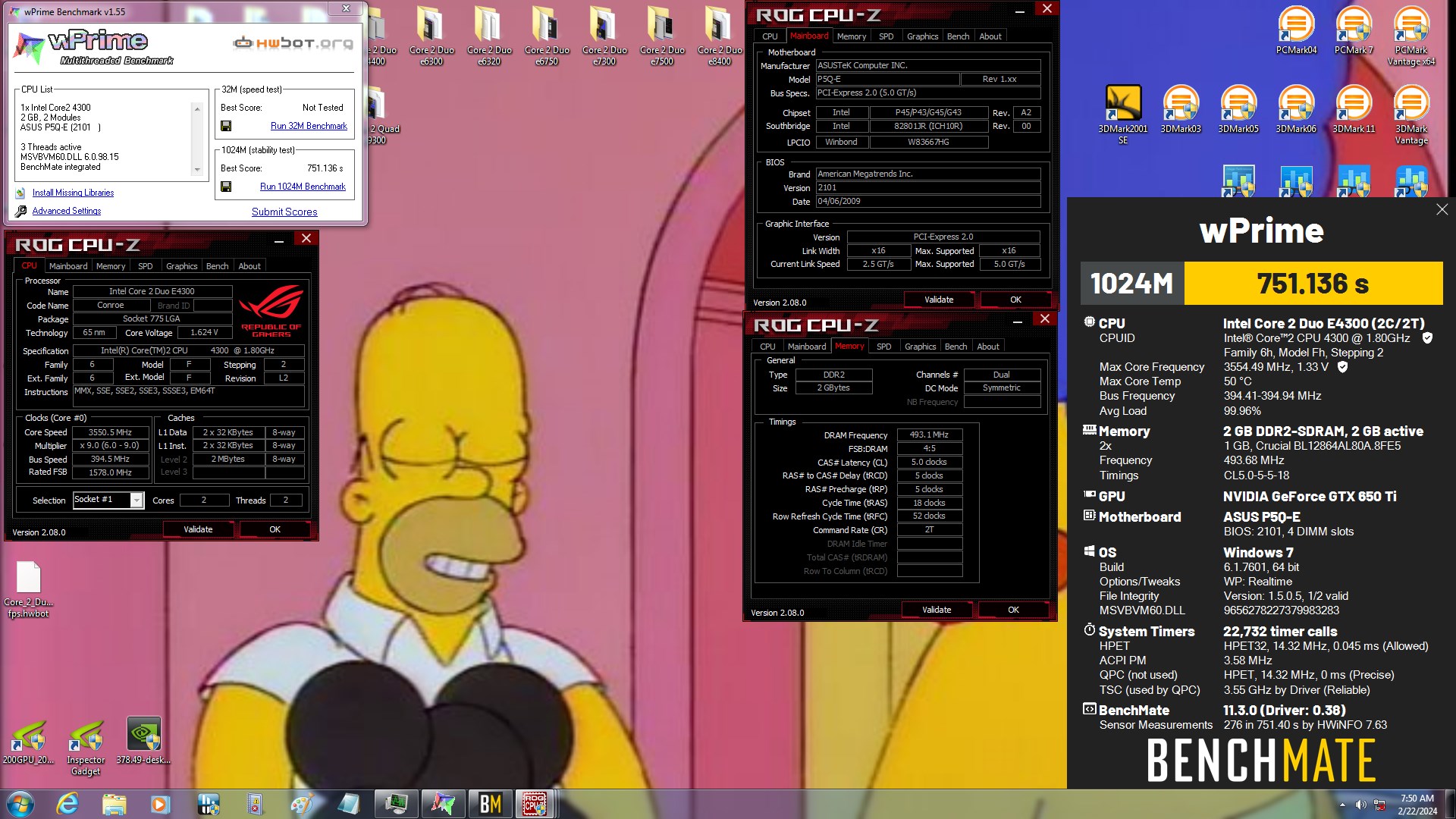Open the Graphics tab in the Memory window
The image size is (1456, 819).
[921, 347]
